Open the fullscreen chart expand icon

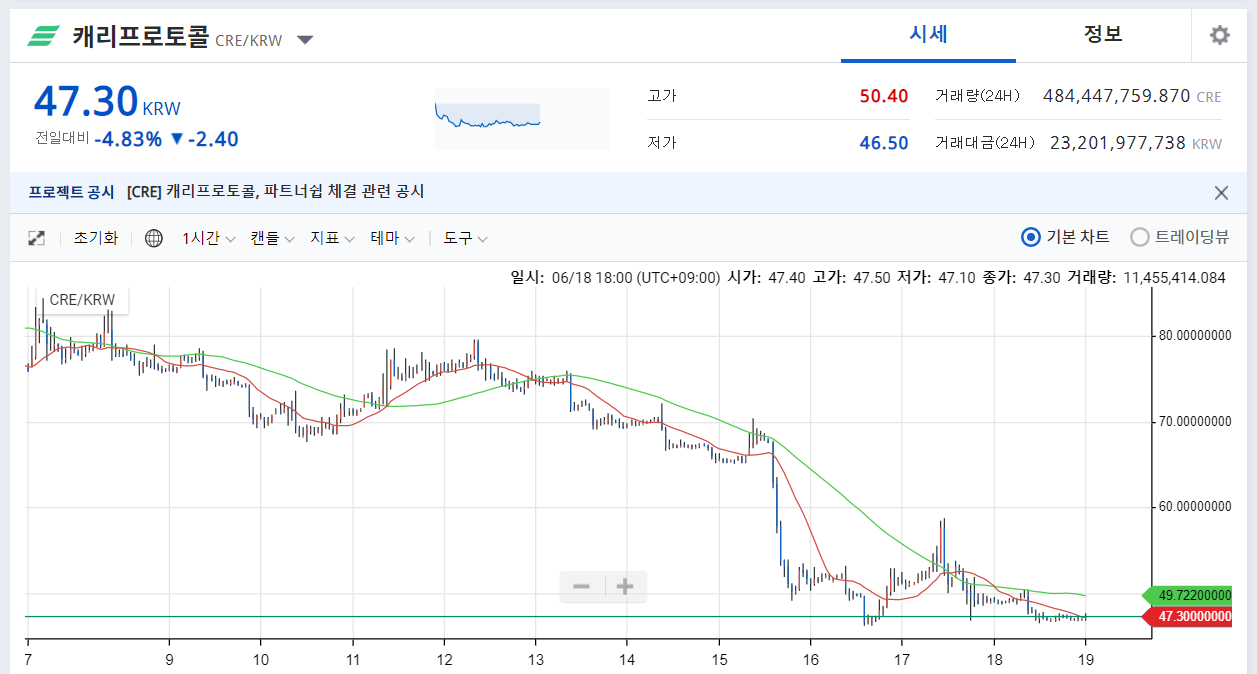click(36, 238)
